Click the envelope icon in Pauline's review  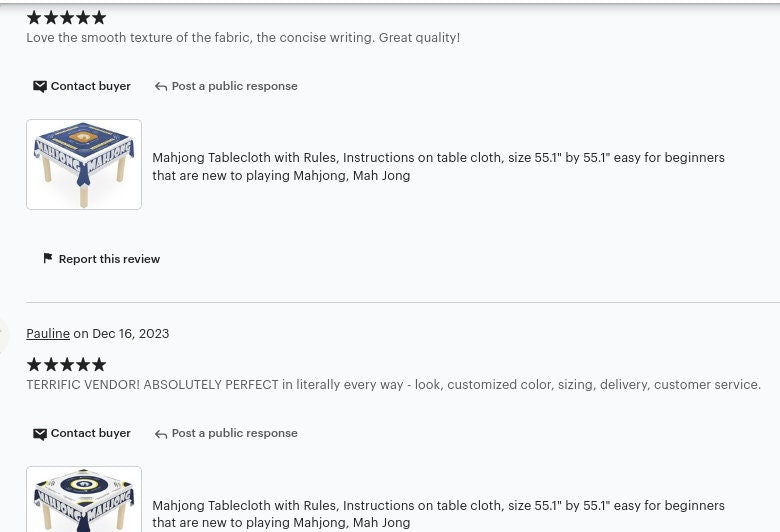pyautogui.click(x=40, y=434)
